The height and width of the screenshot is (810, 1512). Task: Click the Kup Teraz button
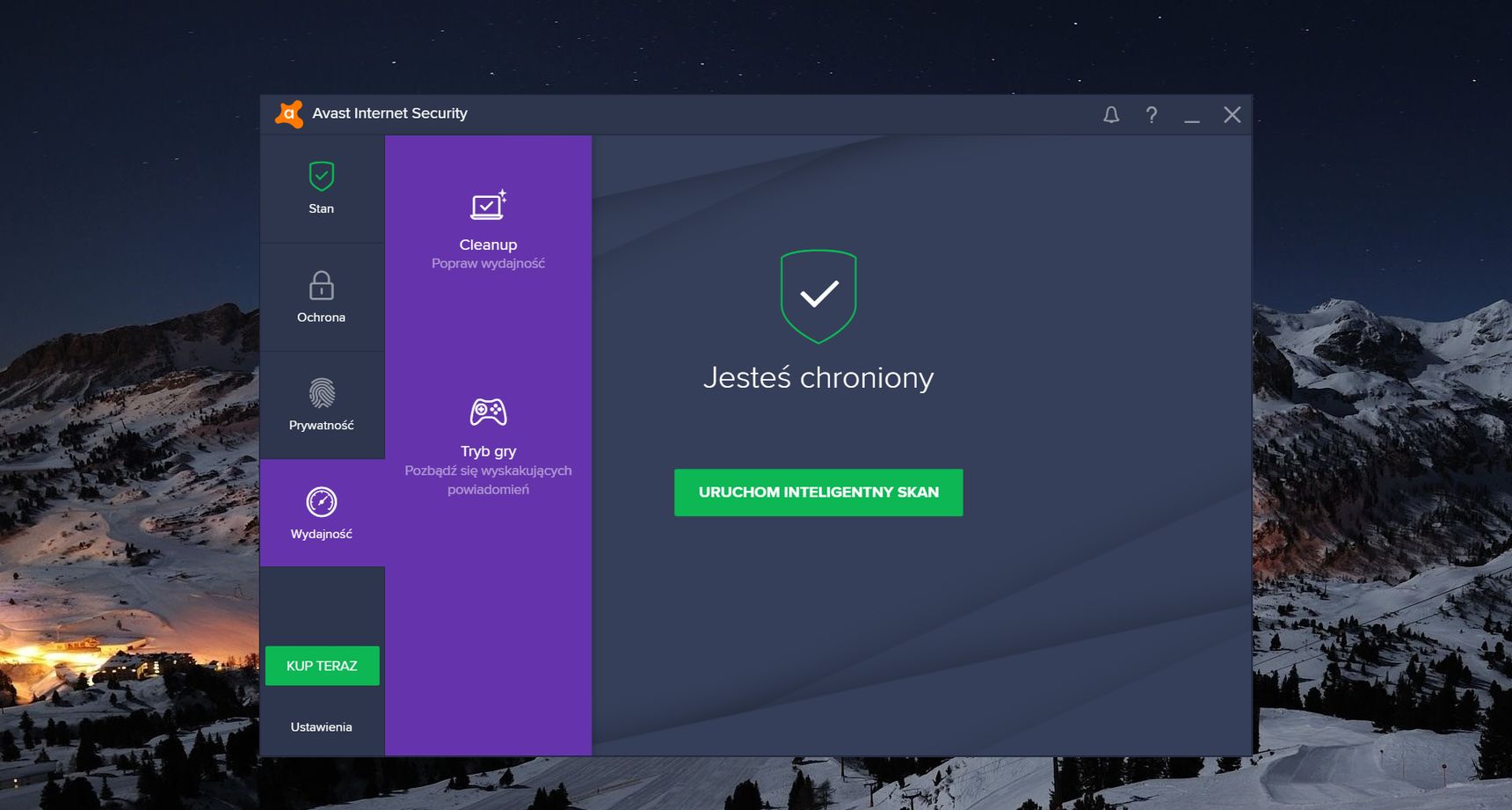[x=322, y=666]
